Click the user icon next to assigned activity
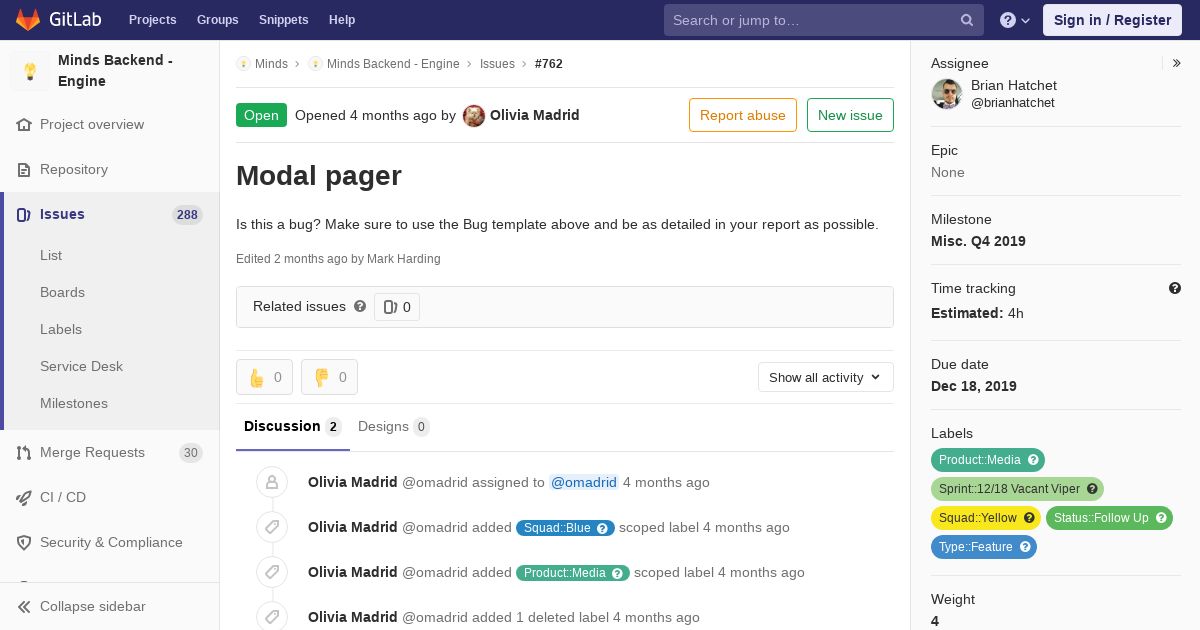Image resolution: width=1200 pixels, height=630 pixels. coord(271,482)
